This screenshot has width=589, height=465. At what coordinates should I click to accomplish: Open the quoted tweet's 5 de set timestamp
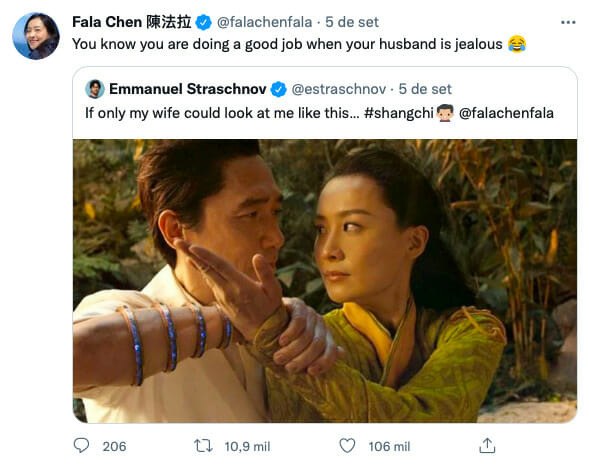[x=425, y=89]
